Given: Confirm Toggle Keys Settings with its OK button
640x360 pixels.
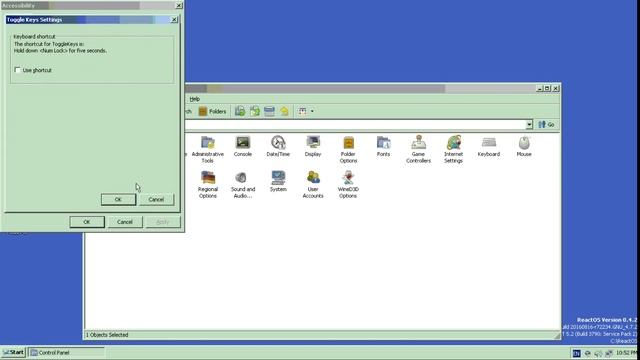Looking at the screenshot, I should (x=118, y=200).
